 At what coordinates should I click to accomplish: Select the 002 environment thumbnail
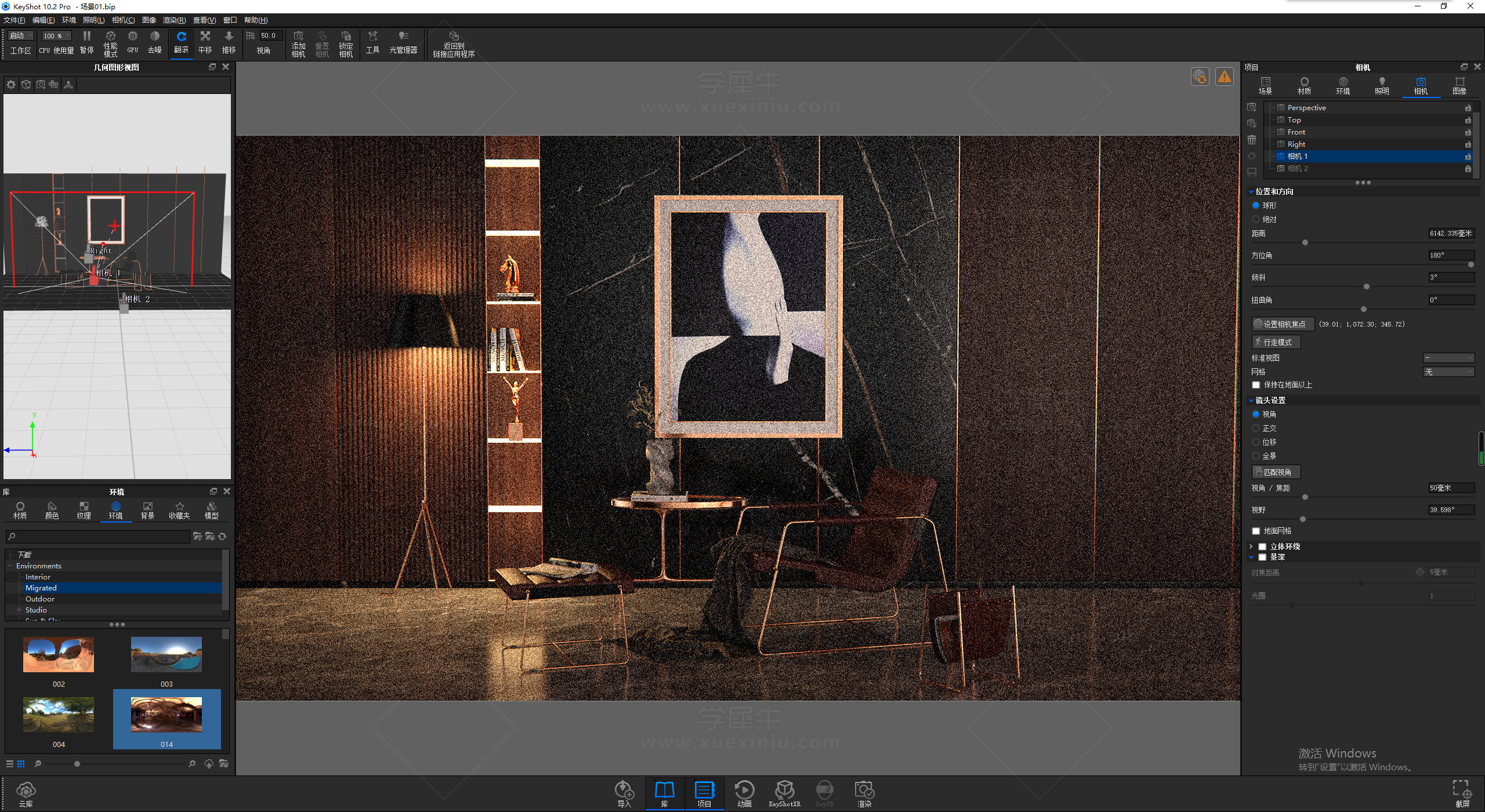coord(59,655)
